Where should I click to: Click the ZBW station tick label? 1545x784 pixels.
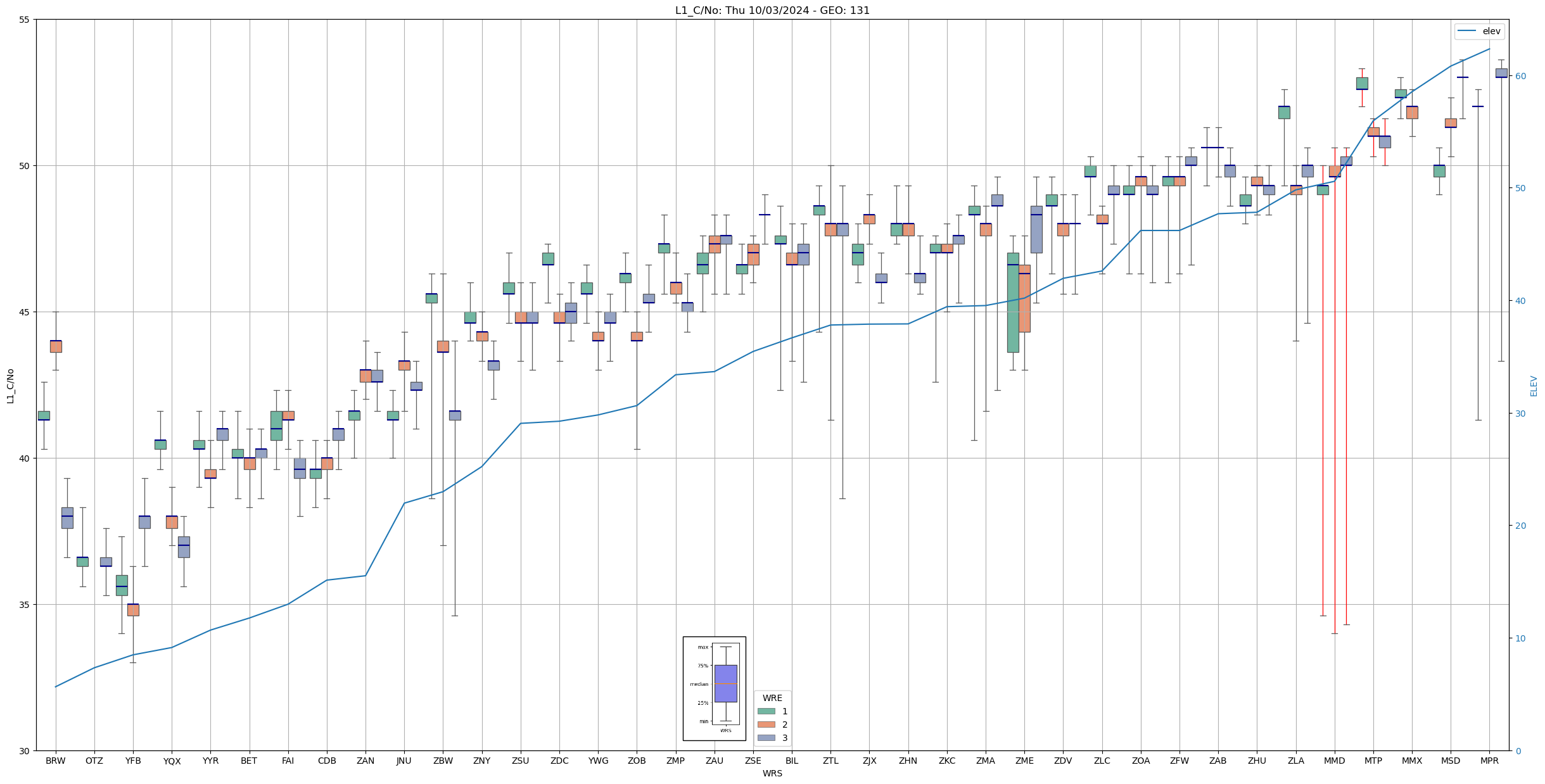click(443, 761)
